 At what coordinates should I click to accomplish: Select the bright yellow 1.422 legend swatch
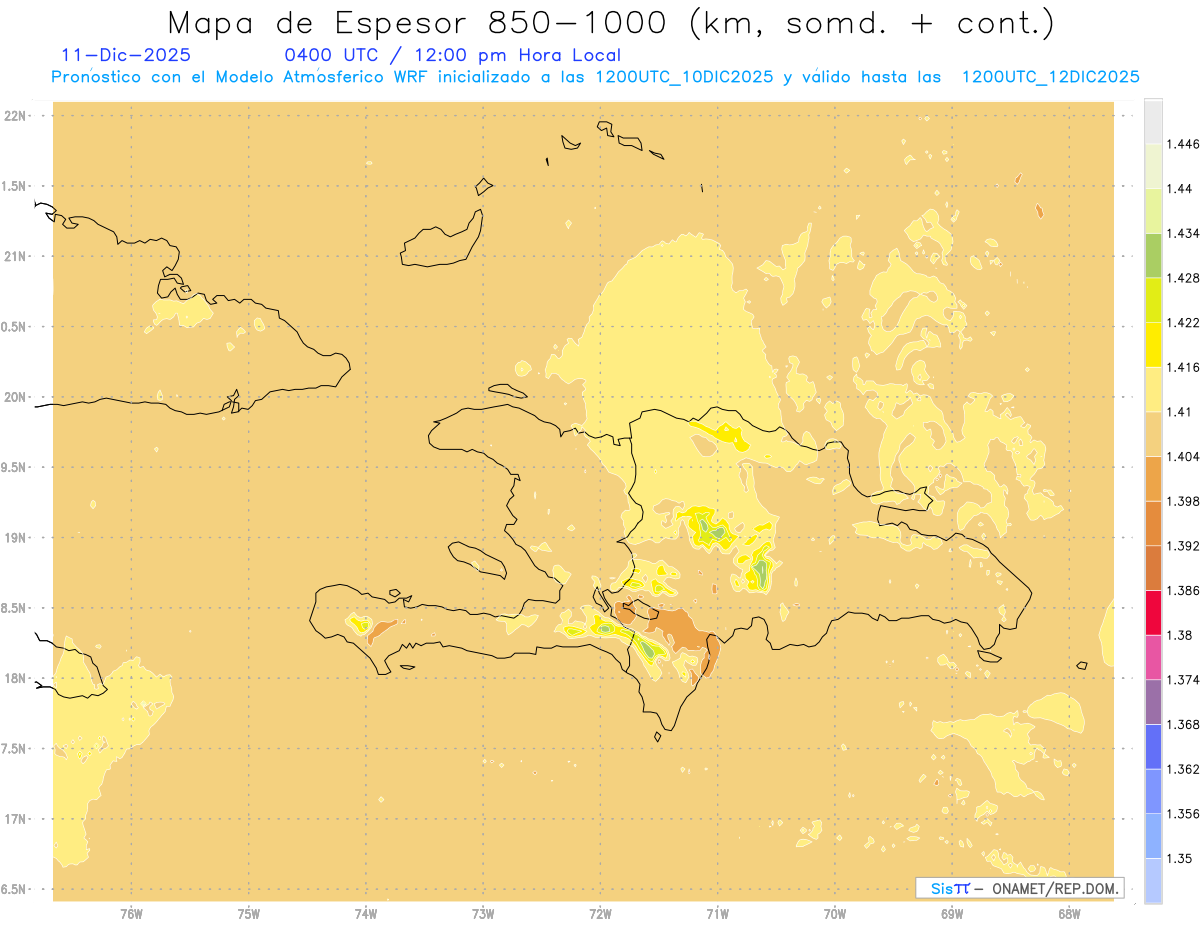[x=1153, y=344]
